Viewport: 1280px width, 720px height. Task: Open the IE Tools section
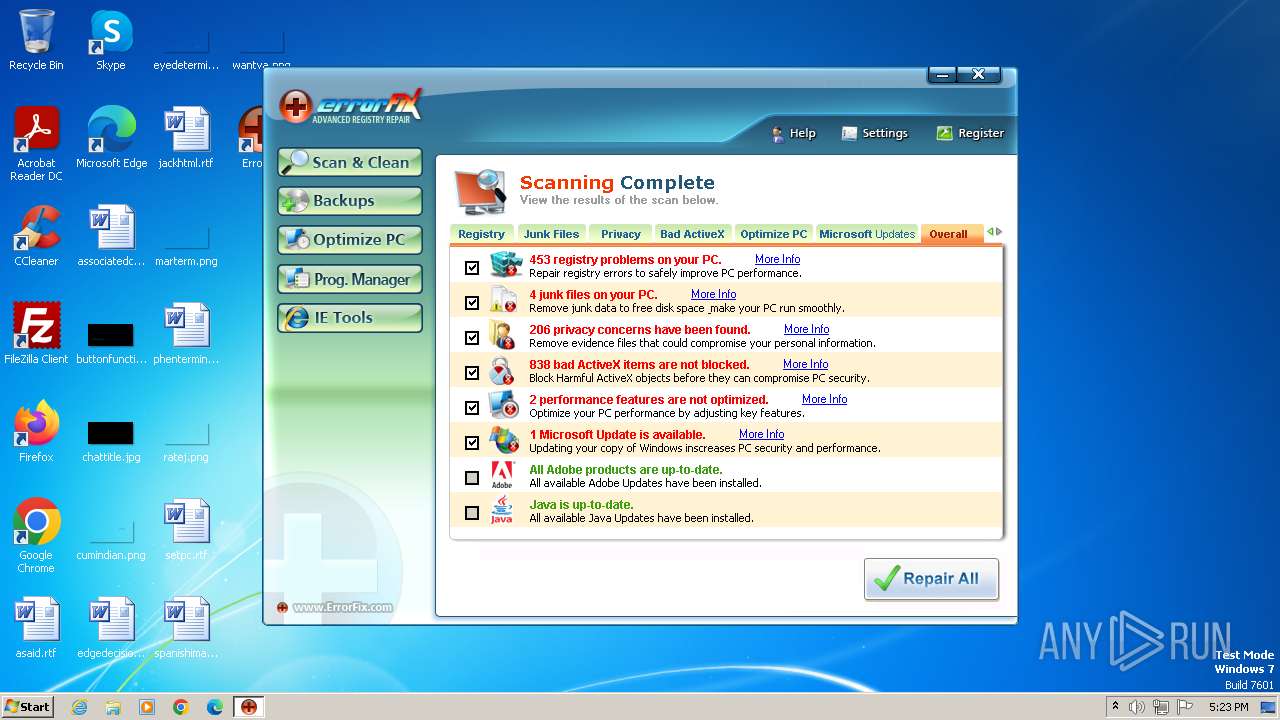(350, 318)
